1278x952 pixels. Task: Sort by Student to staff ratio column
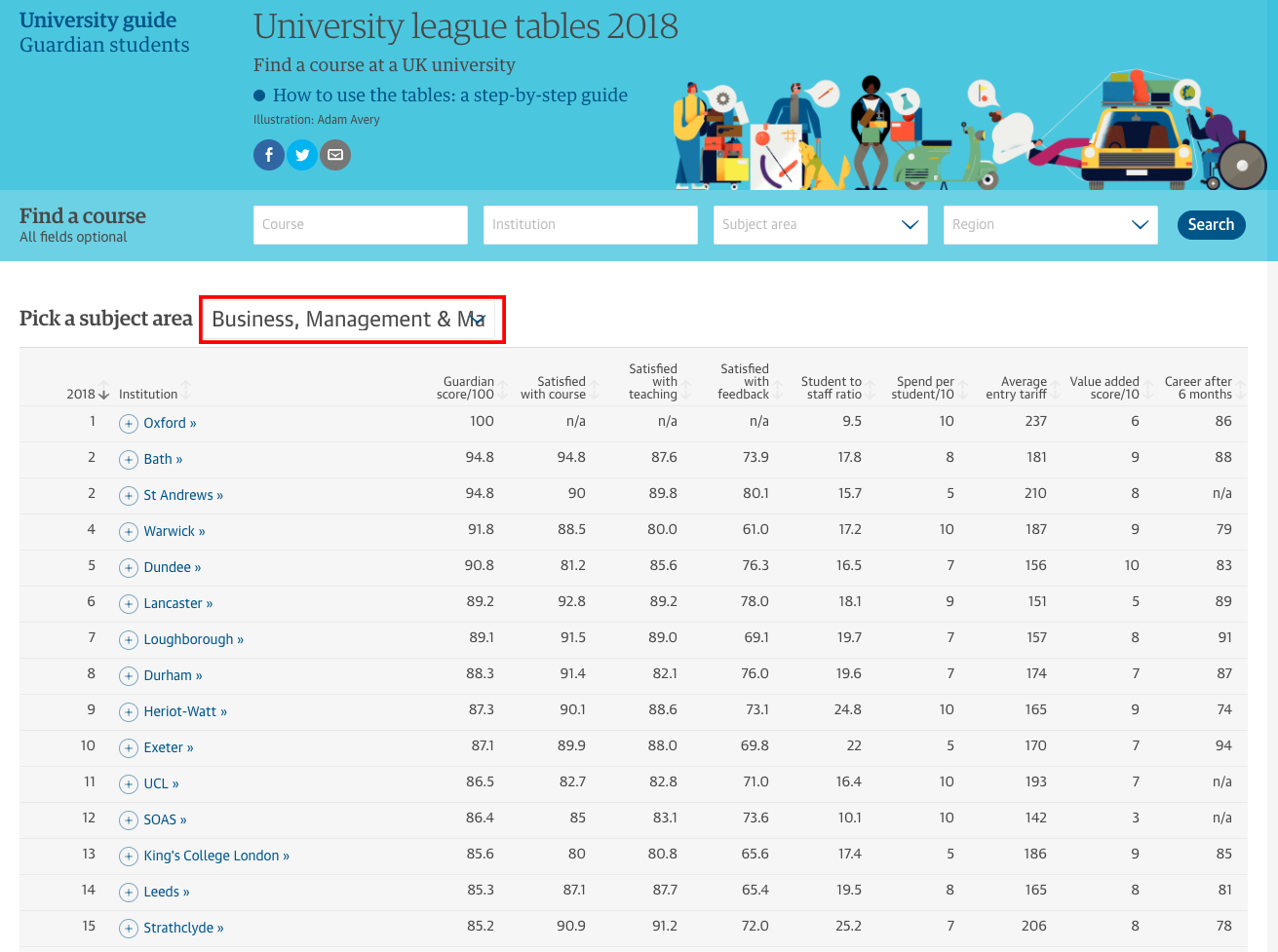click(x=871, y=391)
